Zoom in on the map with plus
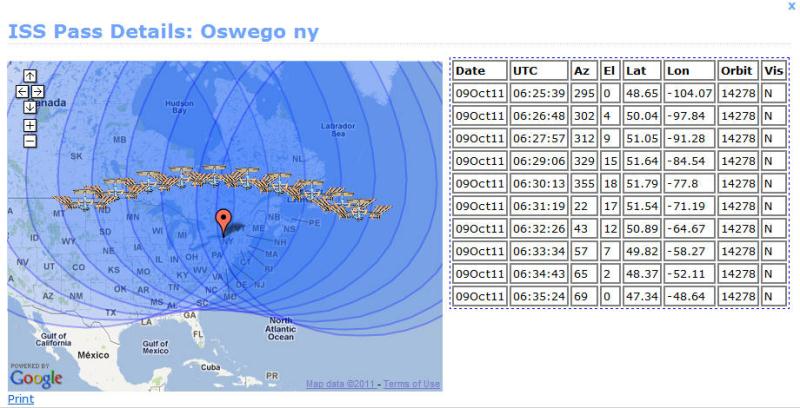 [30, 125]
